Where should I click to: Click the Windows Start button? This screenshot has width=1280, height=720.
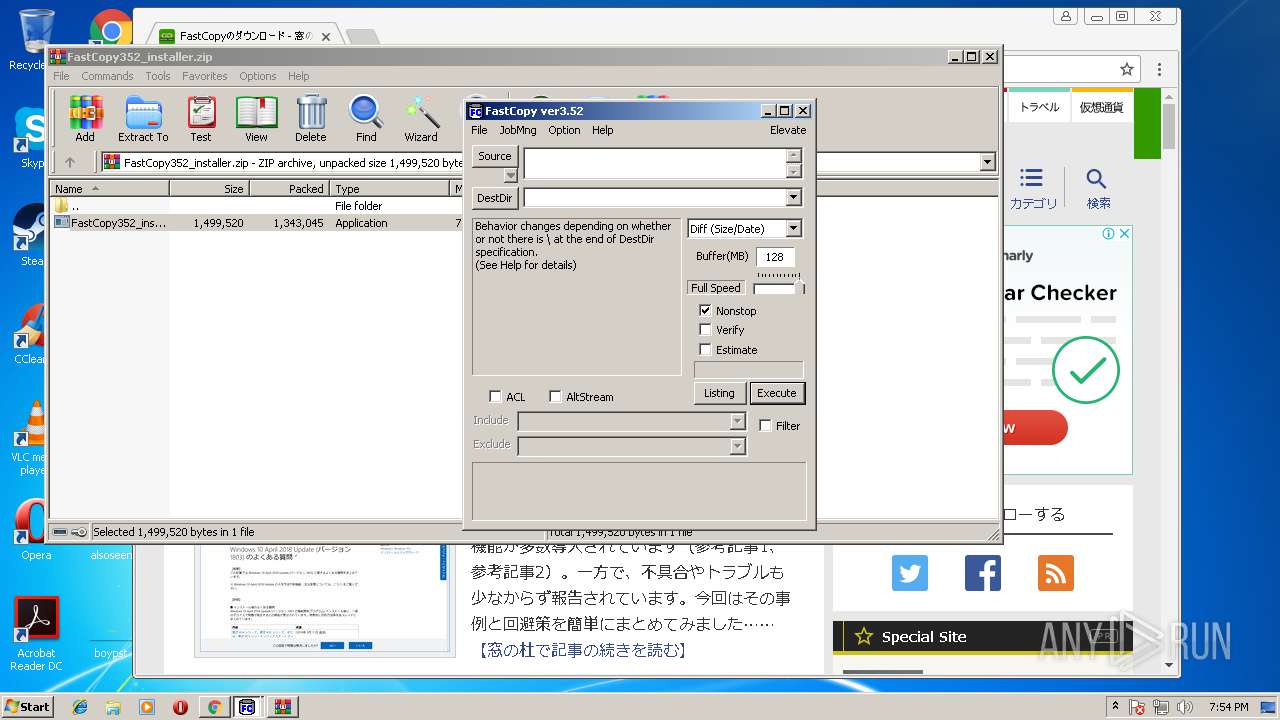(x=27, y=707)
